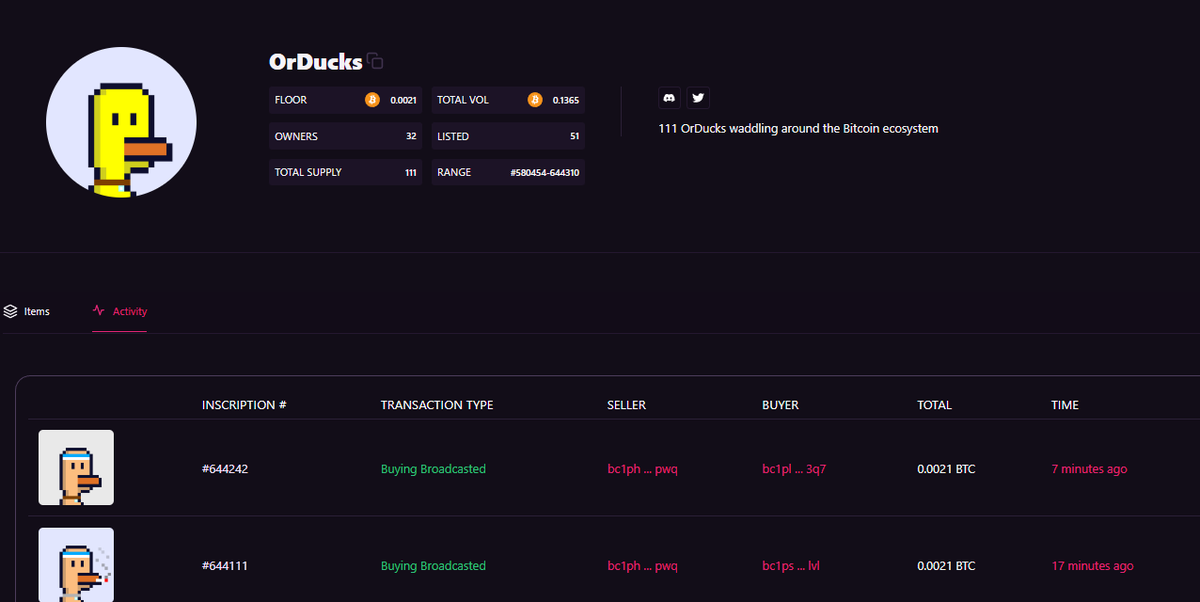Image resolution: width=1200 pixels, height=602 pixels.
Task: Copy the OrDucks collection name icon
Action: 375,61
